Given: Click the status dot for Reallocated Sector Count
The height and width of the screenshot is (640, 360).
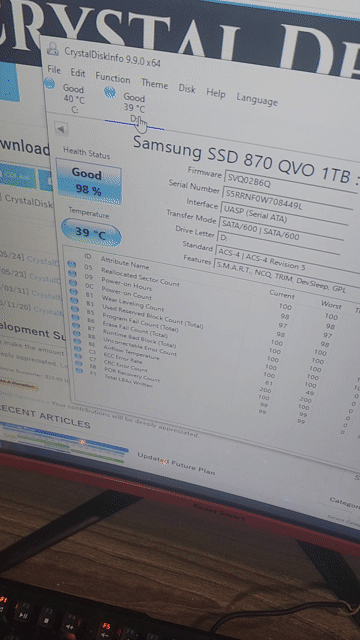Looking at the screenshot, I should [x=71, y=264].
